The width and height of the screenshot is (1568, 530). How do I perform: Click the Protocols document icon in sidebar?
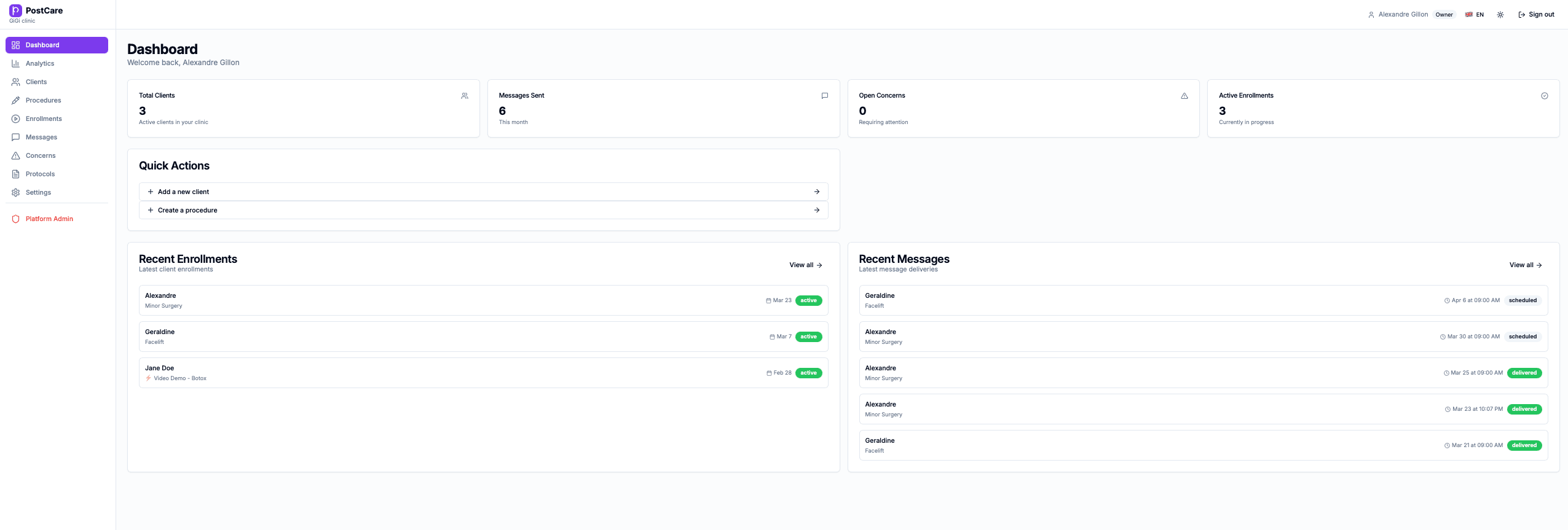tap(16, 174)
